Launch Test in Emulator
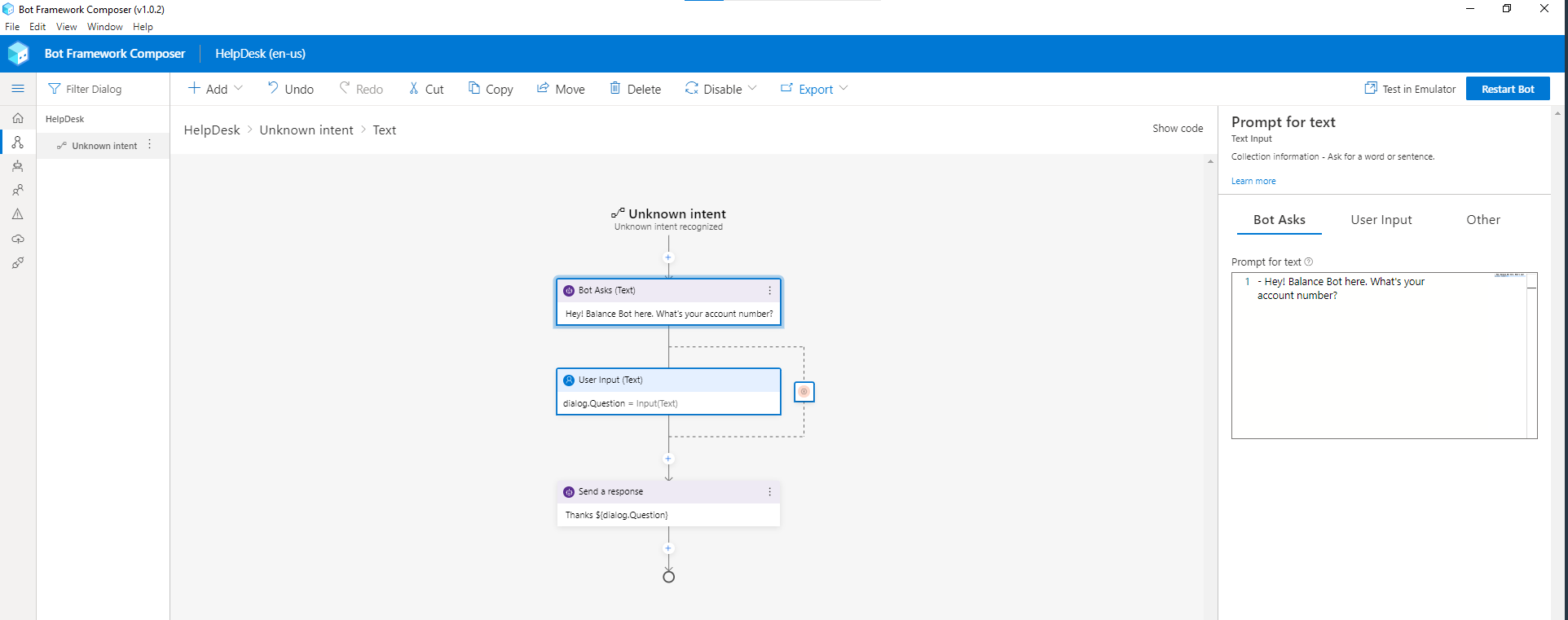 [1410, 89]
